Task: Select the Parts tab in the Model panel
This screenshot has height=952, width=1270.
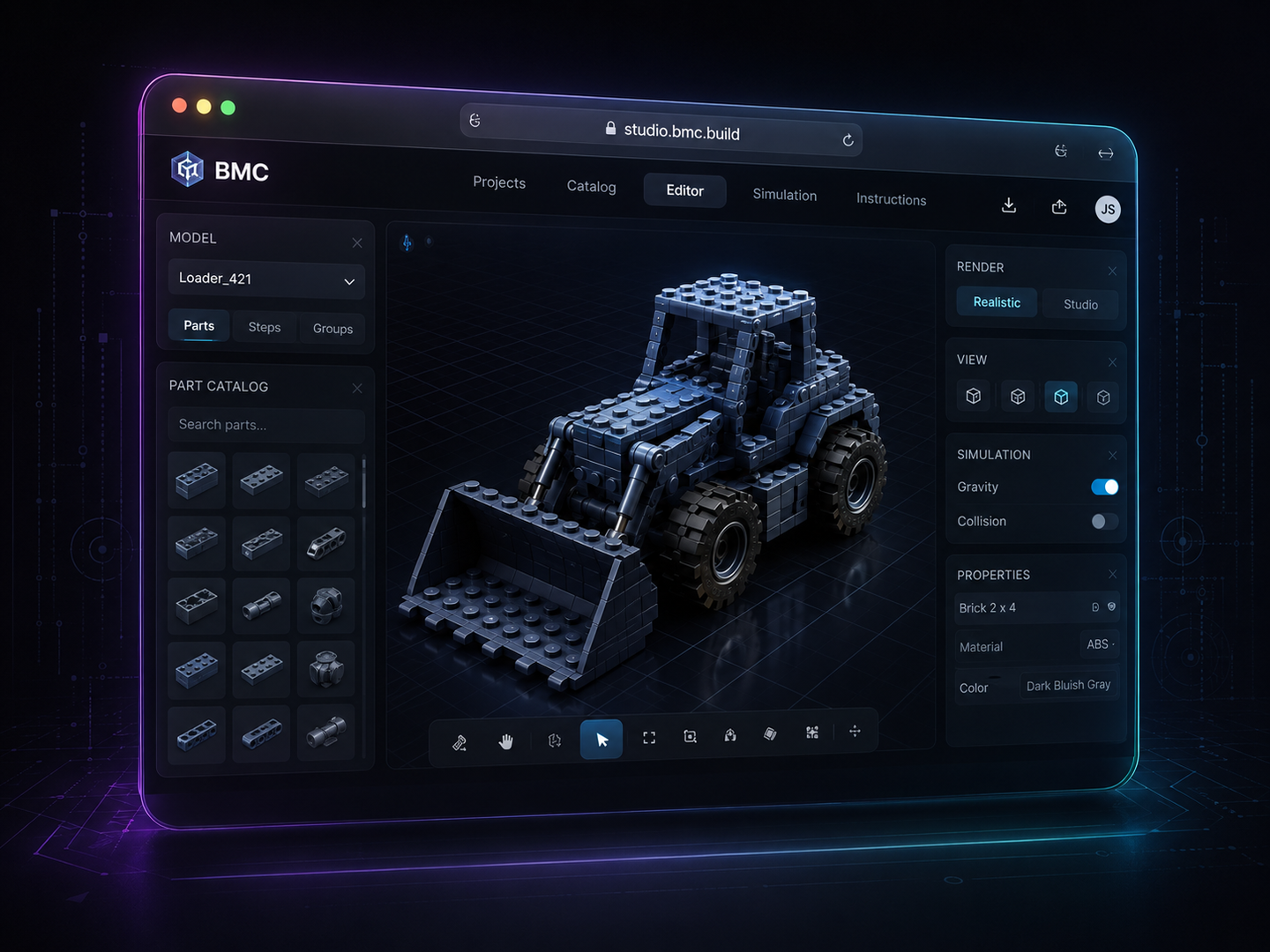Action: coord(199,325)
